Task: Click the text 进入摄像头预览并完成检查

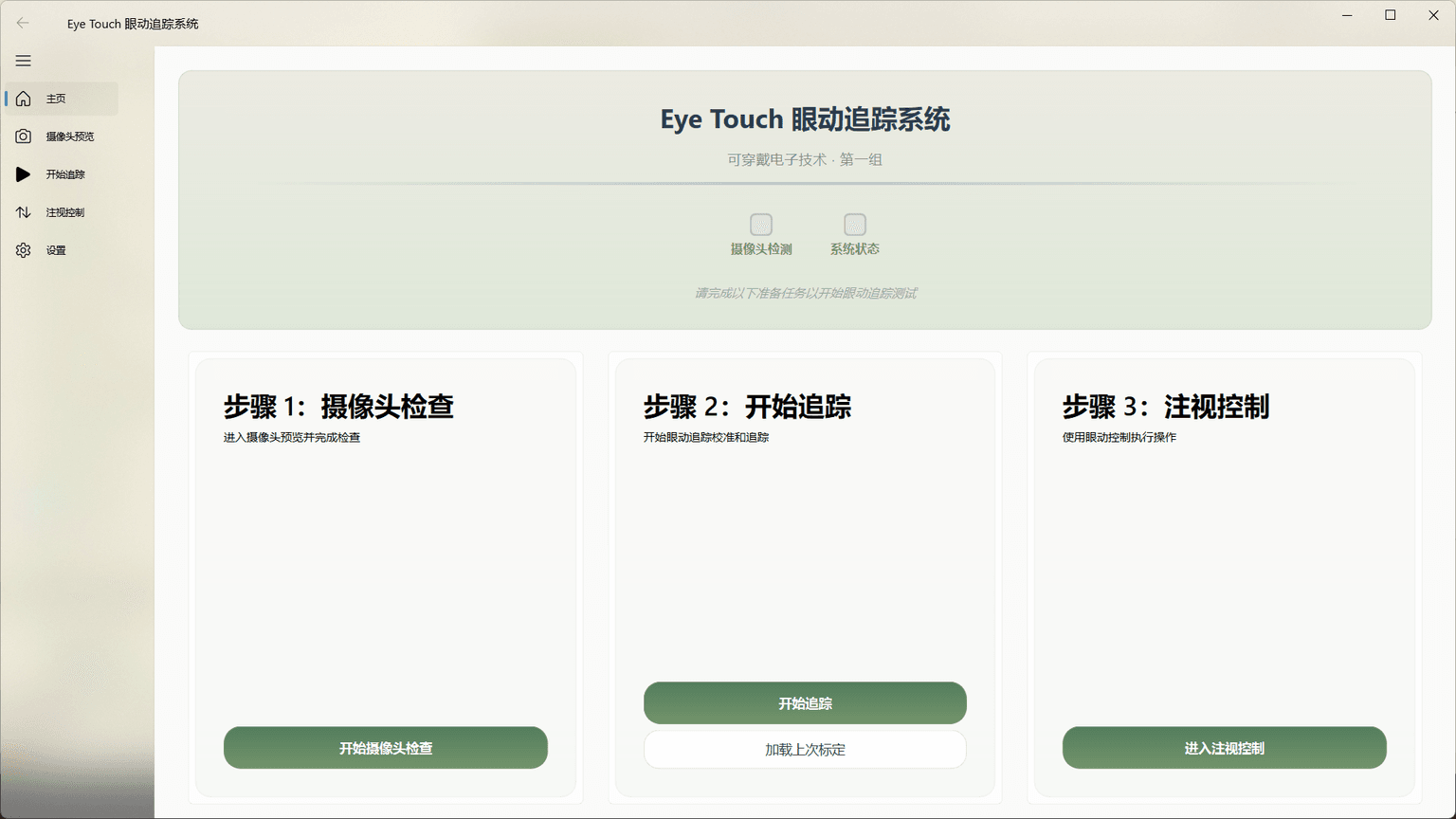Action: click(x=292, y=438)
